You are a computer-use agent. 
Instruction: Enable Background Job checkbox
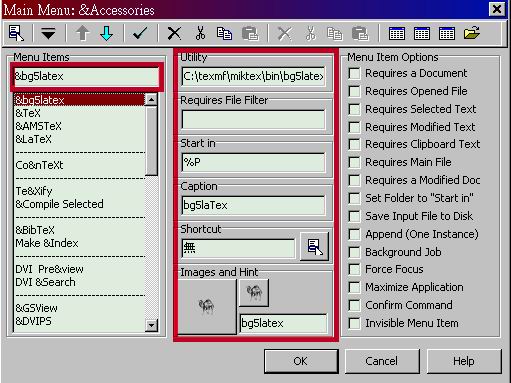click(354, 252)
